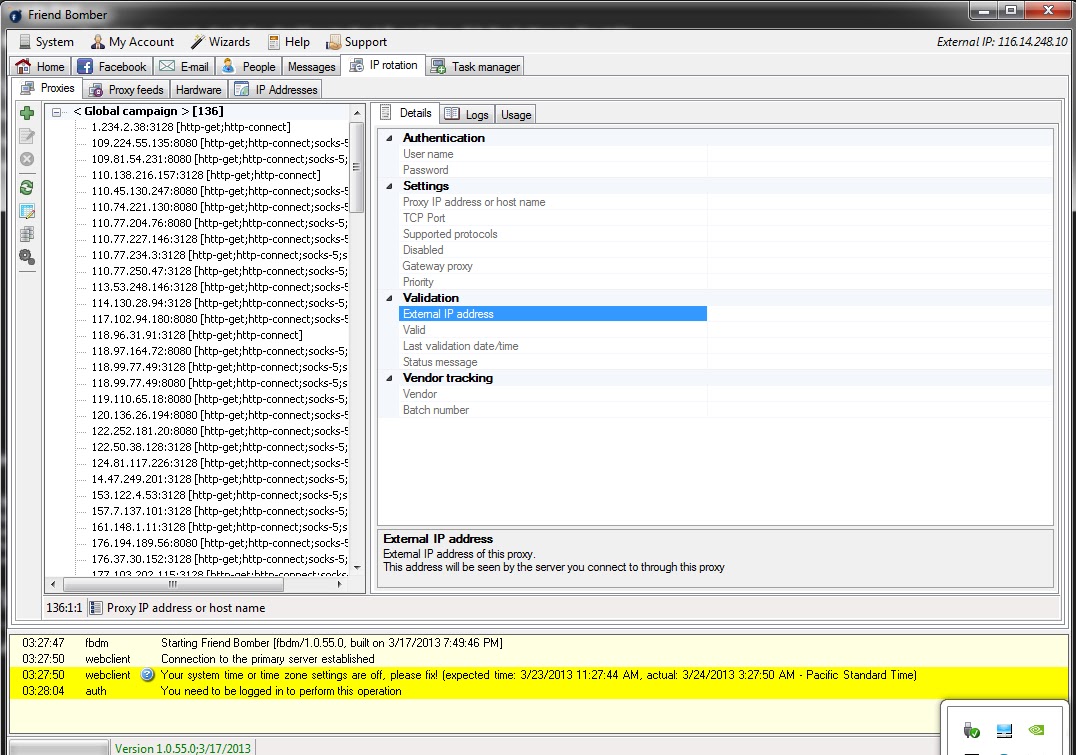Select proxy 176.37.30.152:3128 in the tree
1076x755 pixels.
pyautogui.click(x=220, y=559)
